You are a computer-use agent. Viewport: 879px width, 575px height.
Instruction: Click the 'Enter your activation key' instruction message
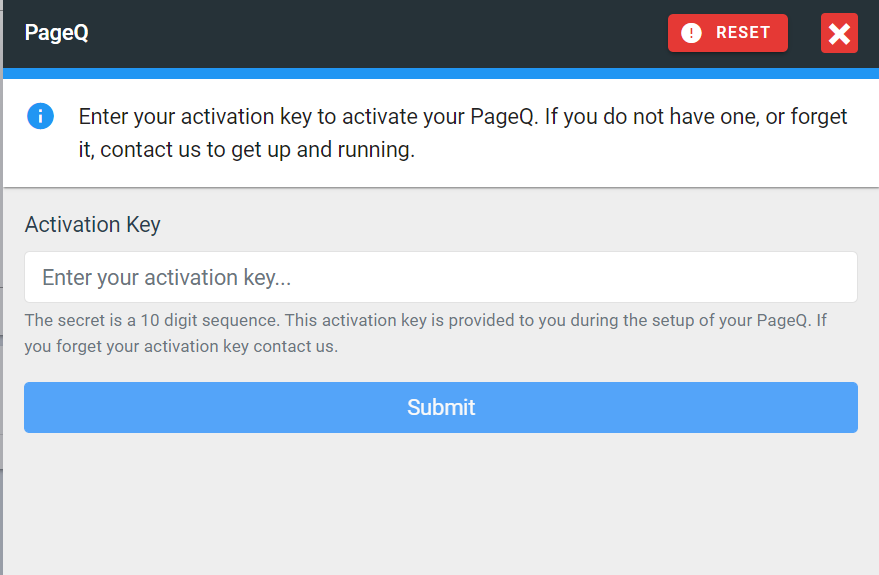[462, 117]
